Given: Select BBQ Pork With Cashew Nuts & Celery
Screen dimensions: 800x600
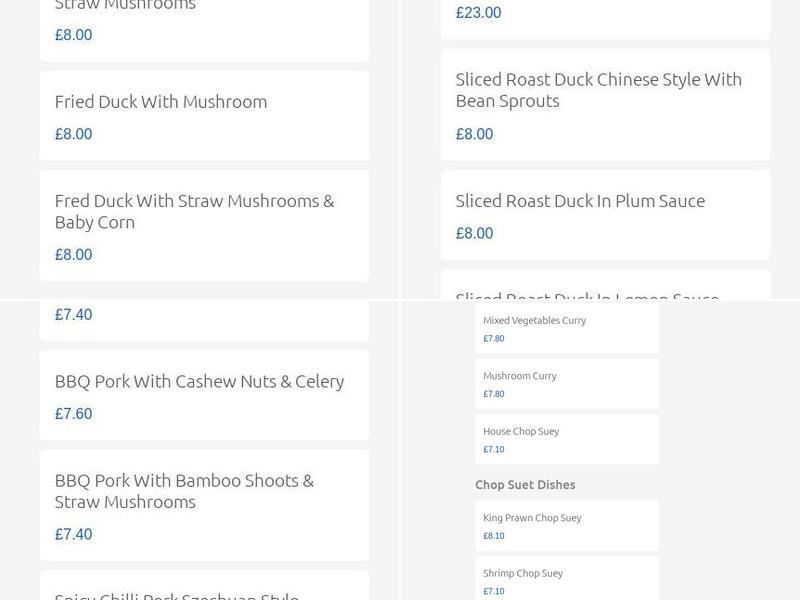Looking at the screenshot, I should tap(199, 381).
